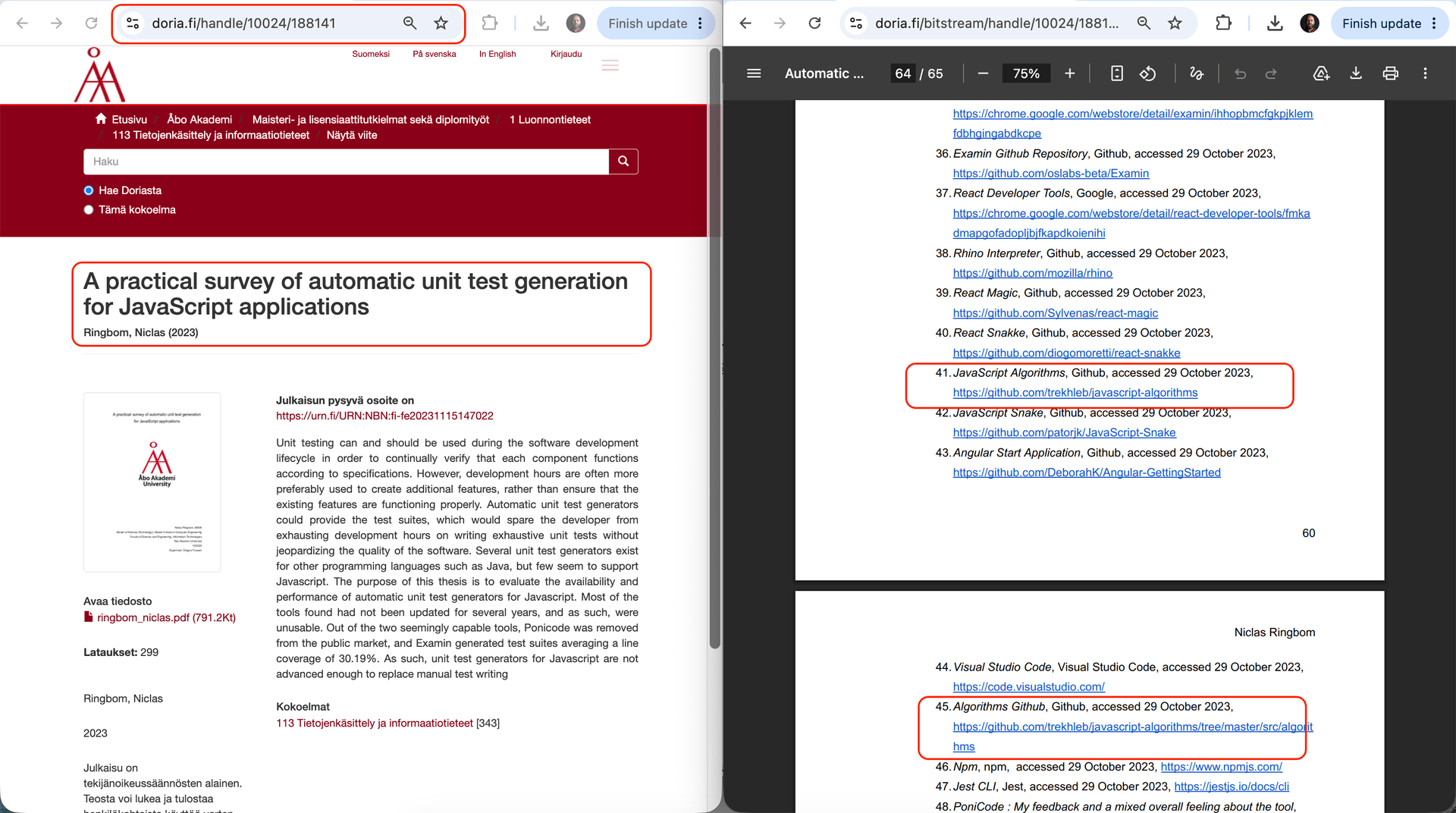
Task: Toggle the PDF draw annotation tool
Action: [1197, 73]
